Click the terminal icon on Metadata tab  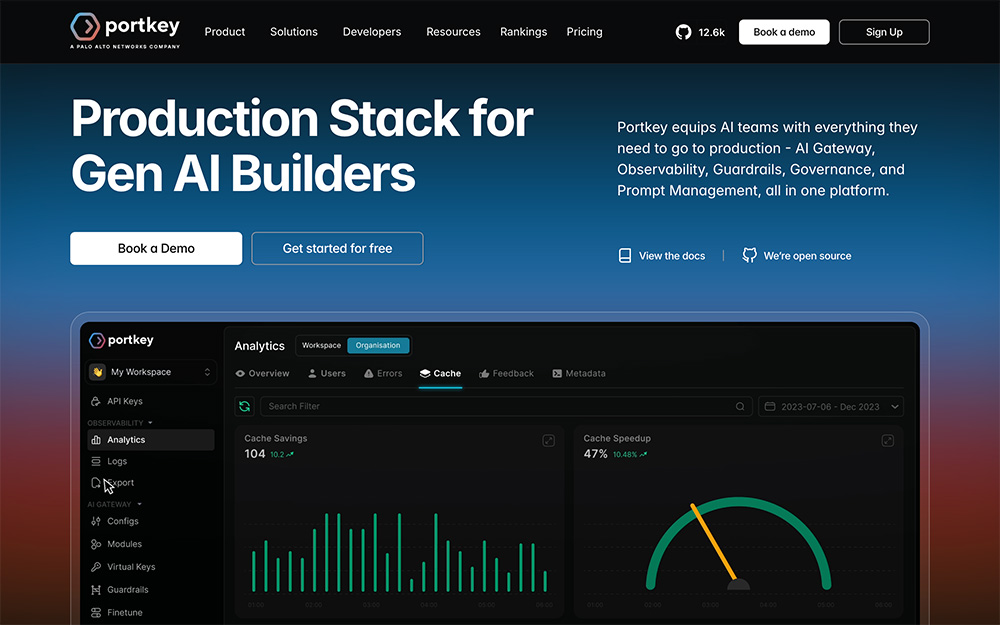pyautogui.click(x=557, y=374)
